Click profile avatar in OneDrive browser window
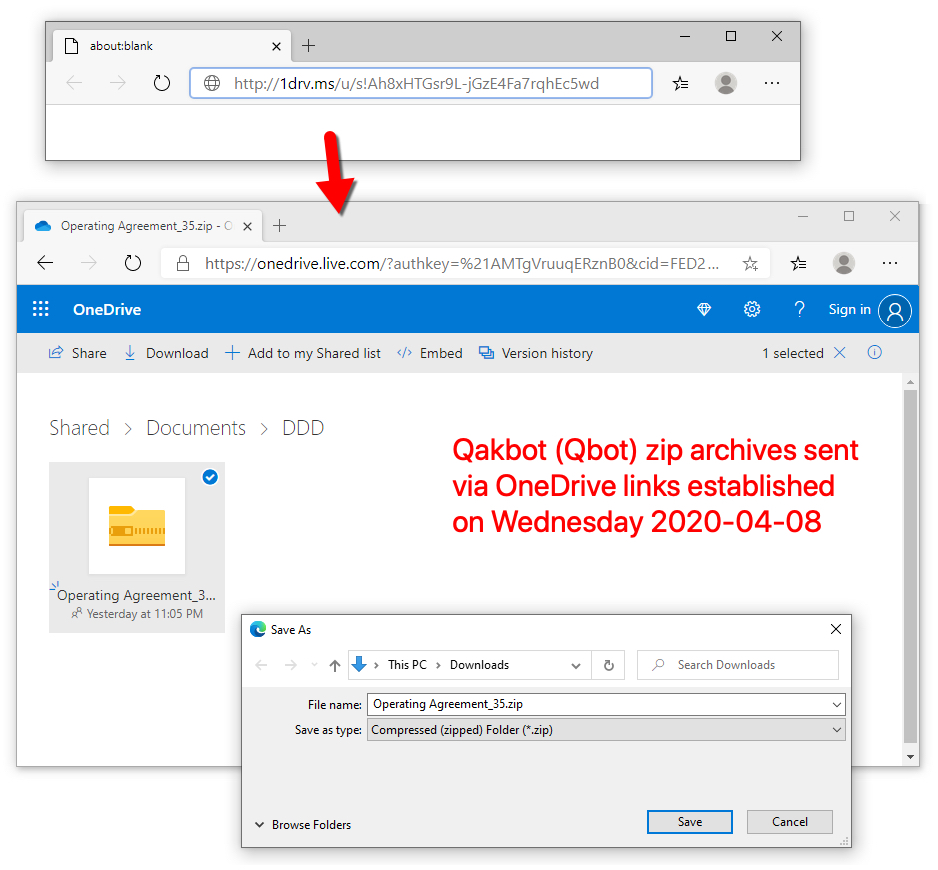The height and width of the screenshot is (870, 938). tap(843, 263)
